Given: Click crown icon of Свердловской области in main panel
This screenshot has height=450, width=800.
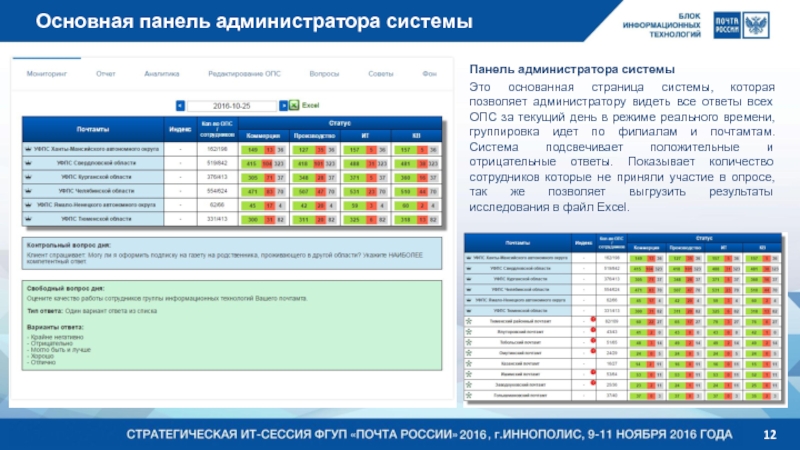Looking at the screenshot, I should click(28, 163).
